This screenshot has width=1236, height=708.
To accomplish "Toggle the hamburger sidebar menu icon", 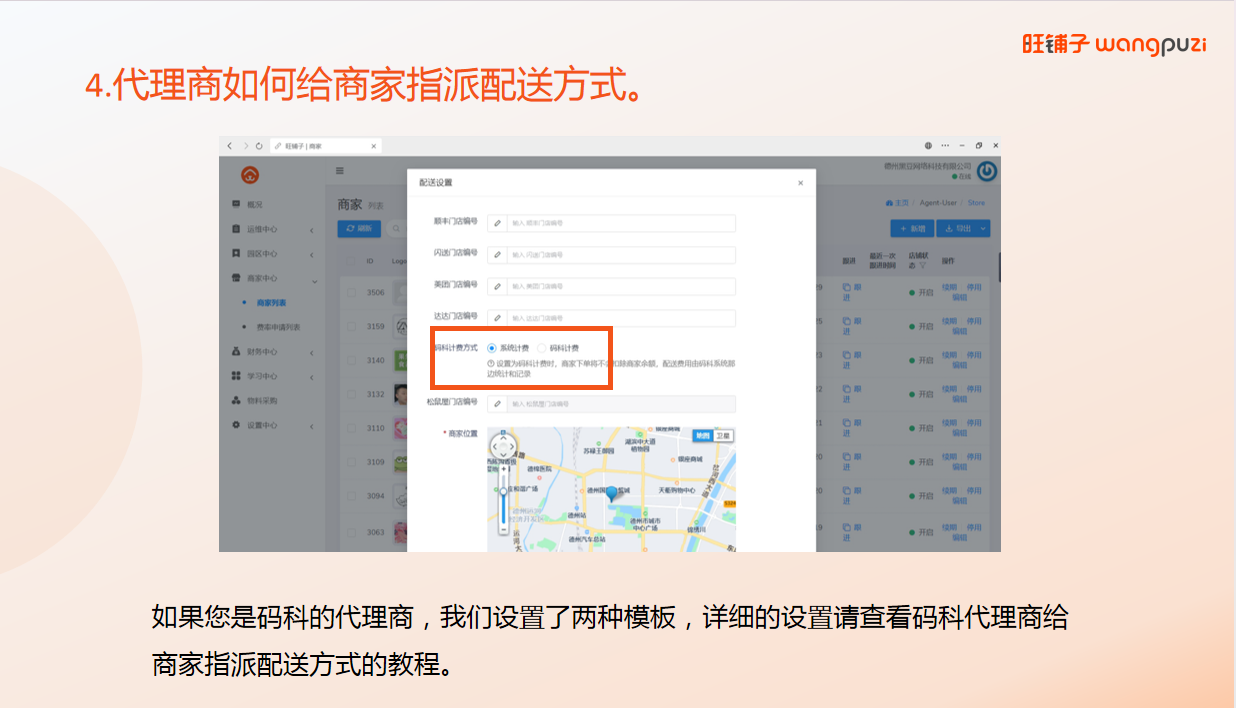I will coord(339,172).
